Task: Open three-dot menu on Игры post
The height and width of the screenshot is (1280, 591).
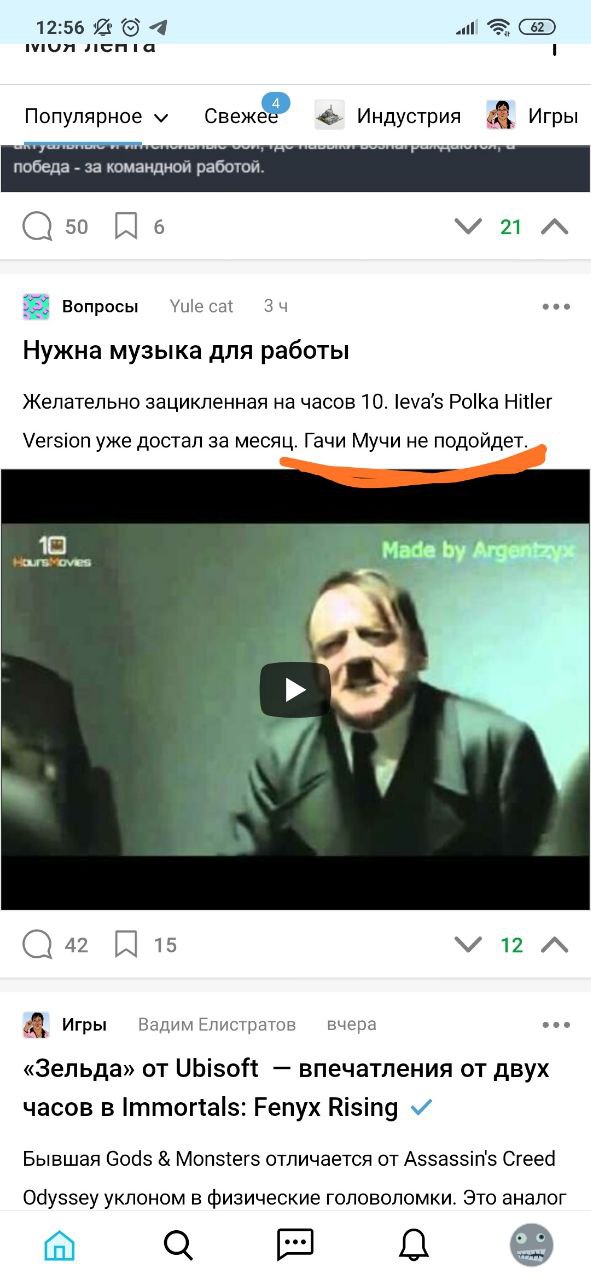Action: pyautogui.click(x=556, y=1025)
